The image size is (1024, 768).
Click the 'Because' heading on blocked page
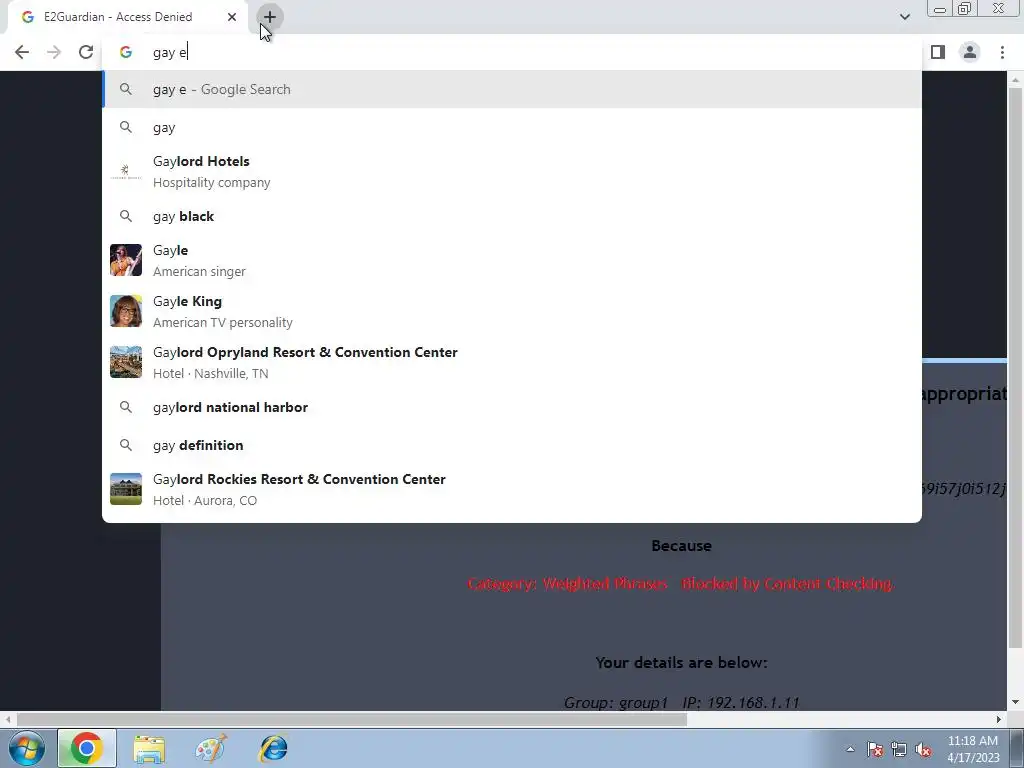tap(681, 545)
